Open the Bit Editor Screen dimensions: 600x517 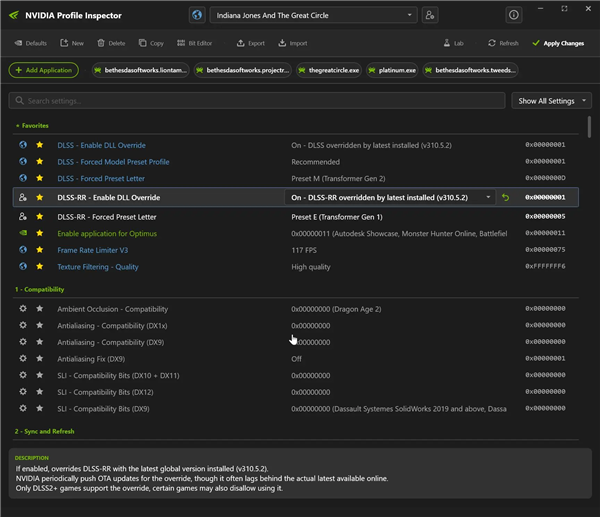(194, 43)
